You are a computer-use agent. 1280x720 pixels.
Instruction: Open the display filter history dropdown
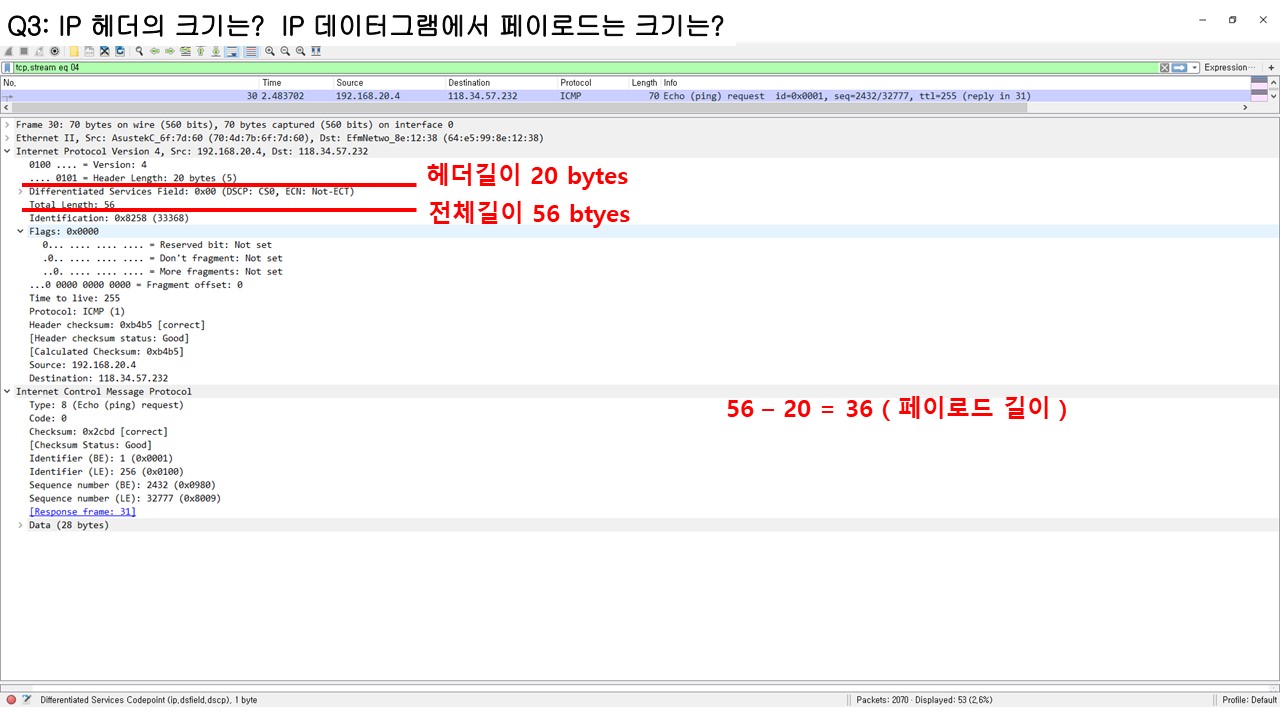pos(1194,68)
